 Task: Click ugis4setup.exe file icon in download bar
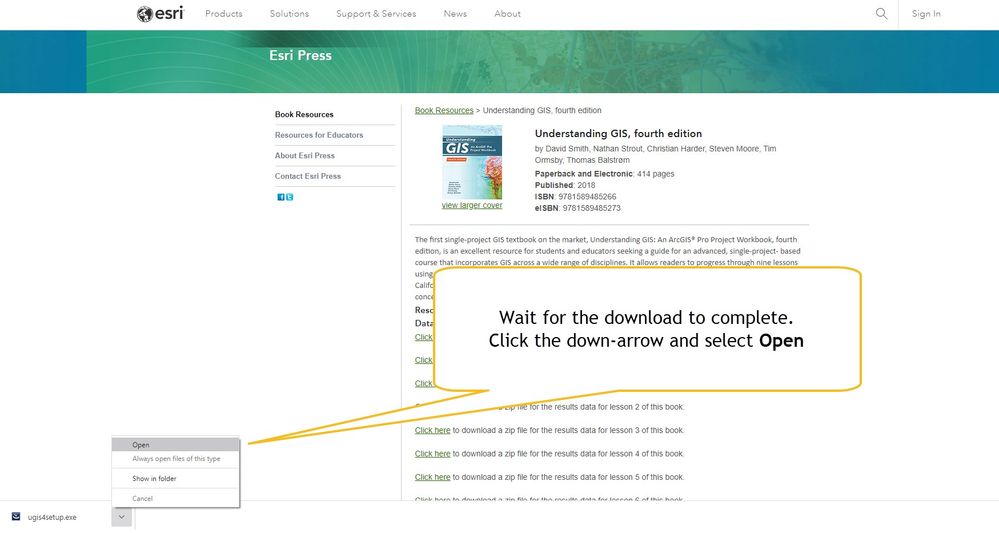pyautogui.click(x=16, y=516)
